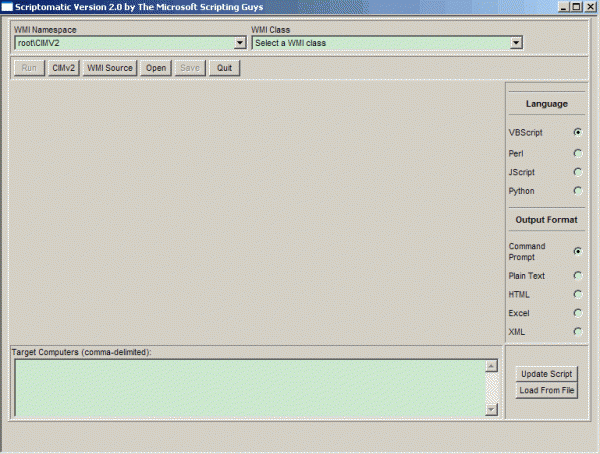Click the root\CIMV2 namespace combo box

(130, 43)
